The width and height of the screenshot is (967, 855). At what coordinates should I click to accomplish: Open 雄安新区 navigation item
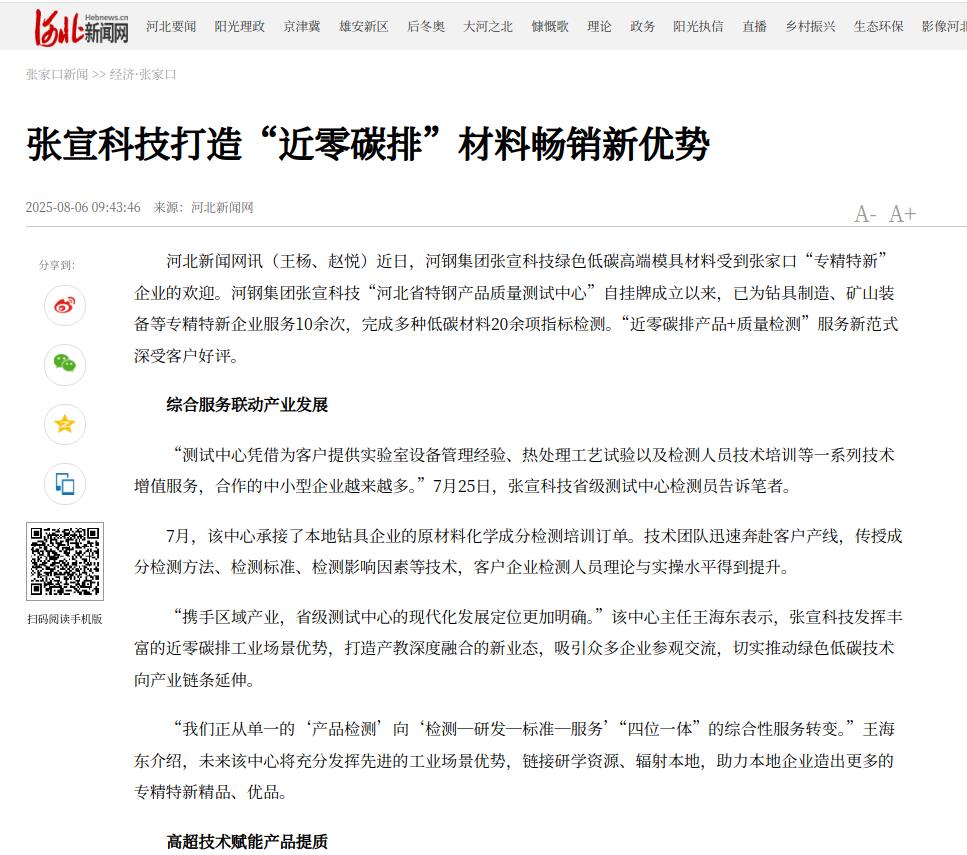coord(364,26)
